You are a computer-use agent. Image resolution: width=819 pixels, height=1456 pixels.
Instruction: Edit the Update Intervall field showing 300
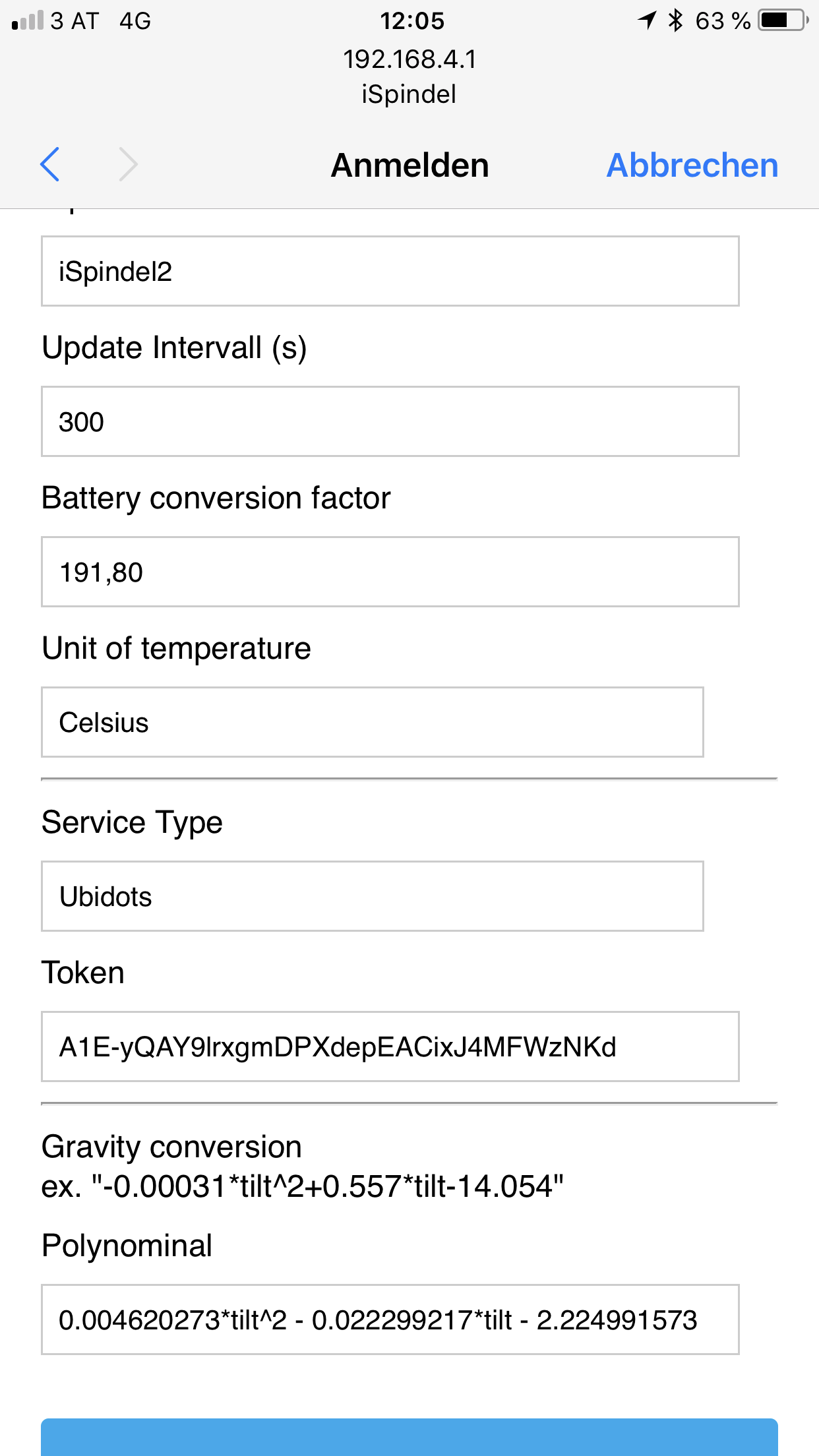[x=390, y=421]
